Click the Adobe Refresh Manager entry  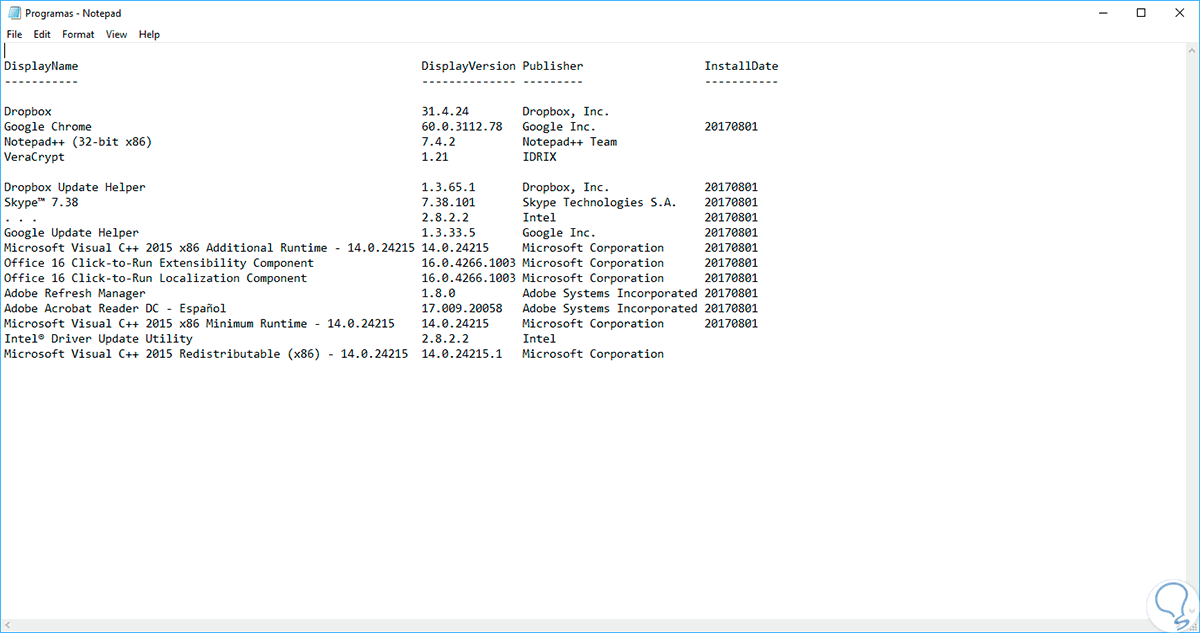tap(75, 293)
